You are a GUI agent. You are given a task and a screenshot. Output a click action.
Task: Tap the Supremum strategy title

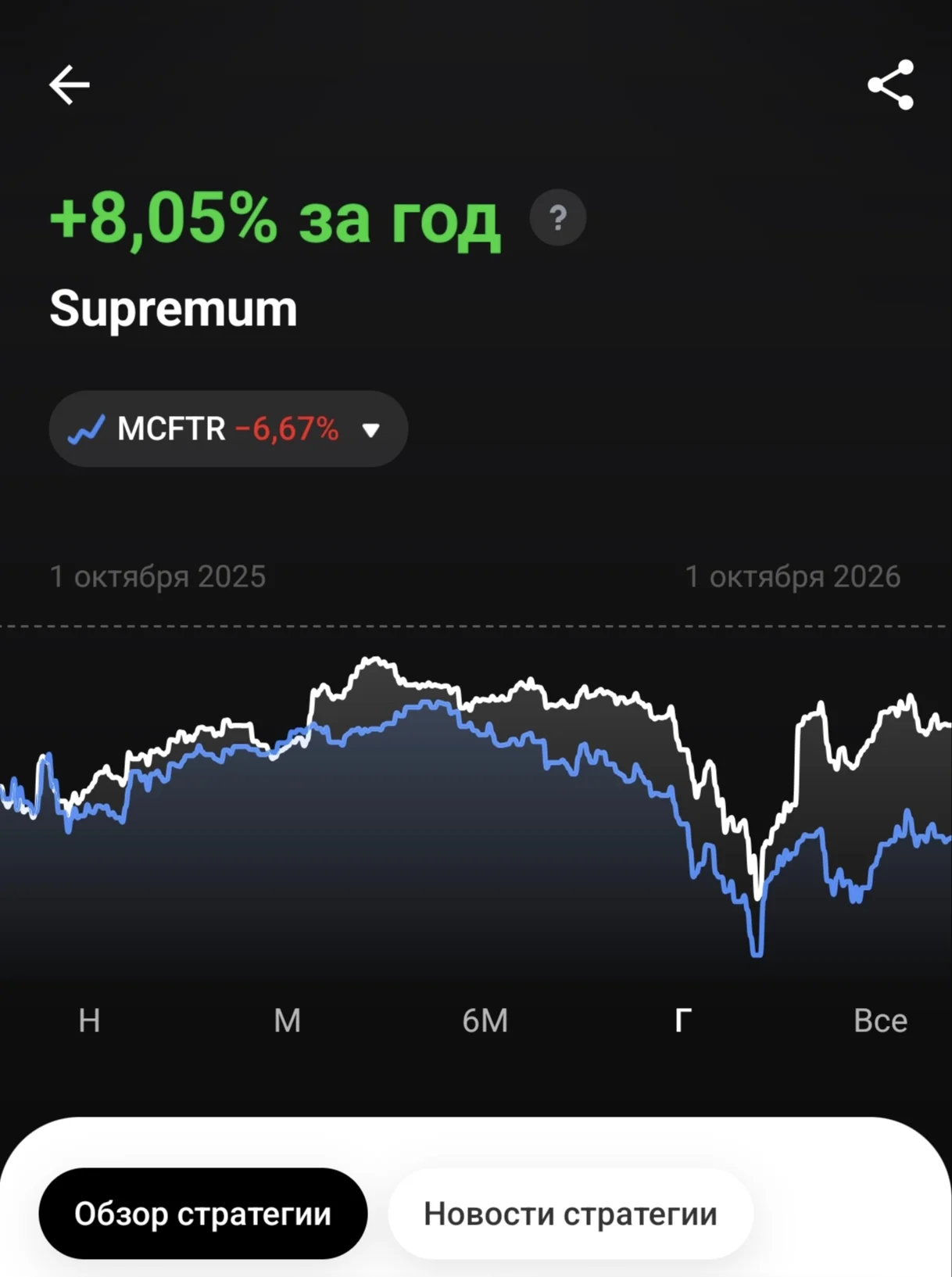[174, 309]
